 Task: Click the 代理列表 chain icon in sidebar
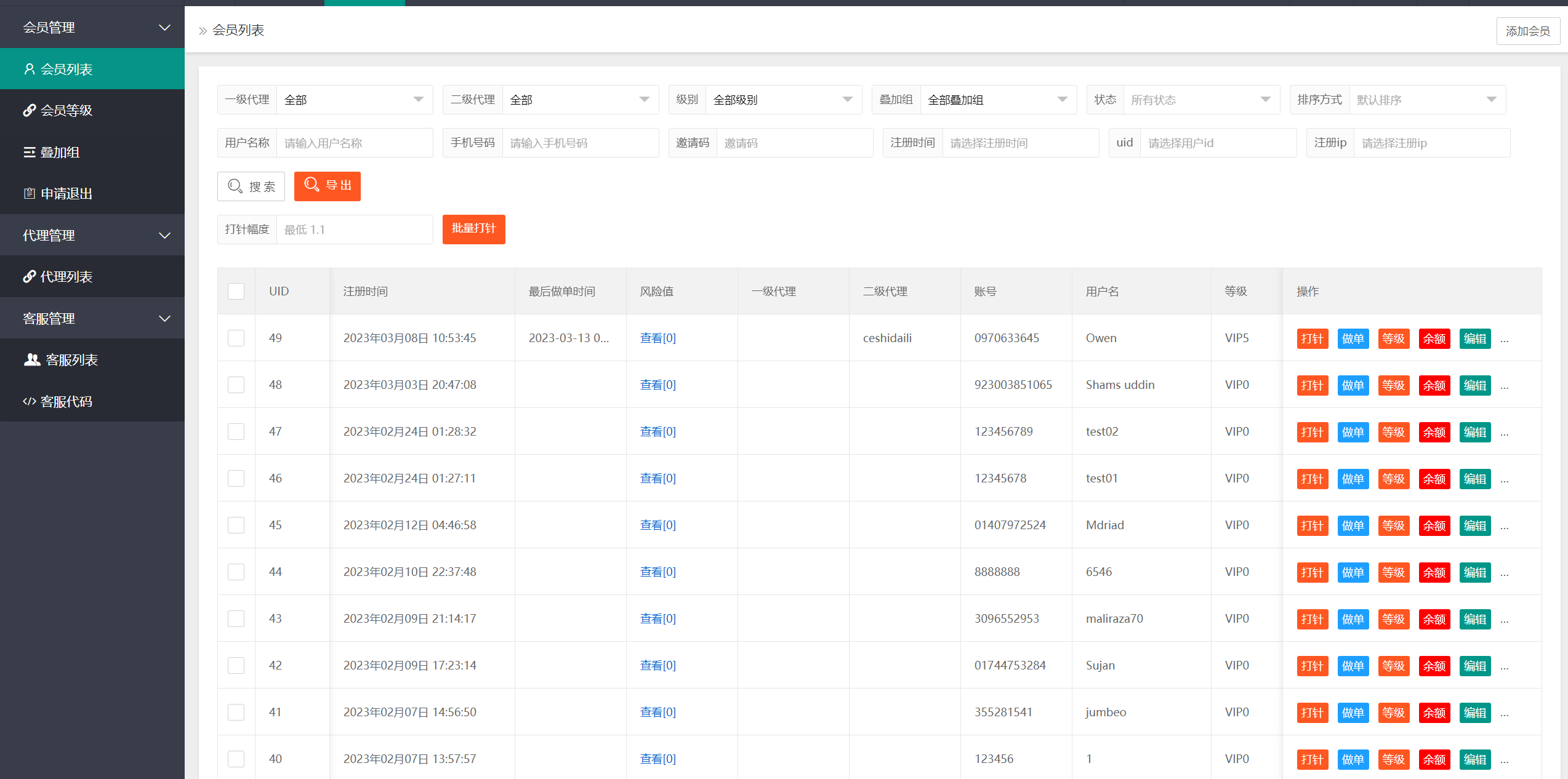(29, 276)
